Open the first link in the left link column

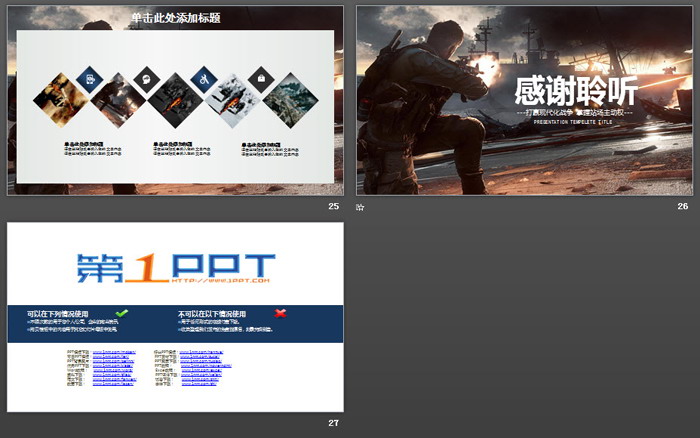[x=114, y=352]
